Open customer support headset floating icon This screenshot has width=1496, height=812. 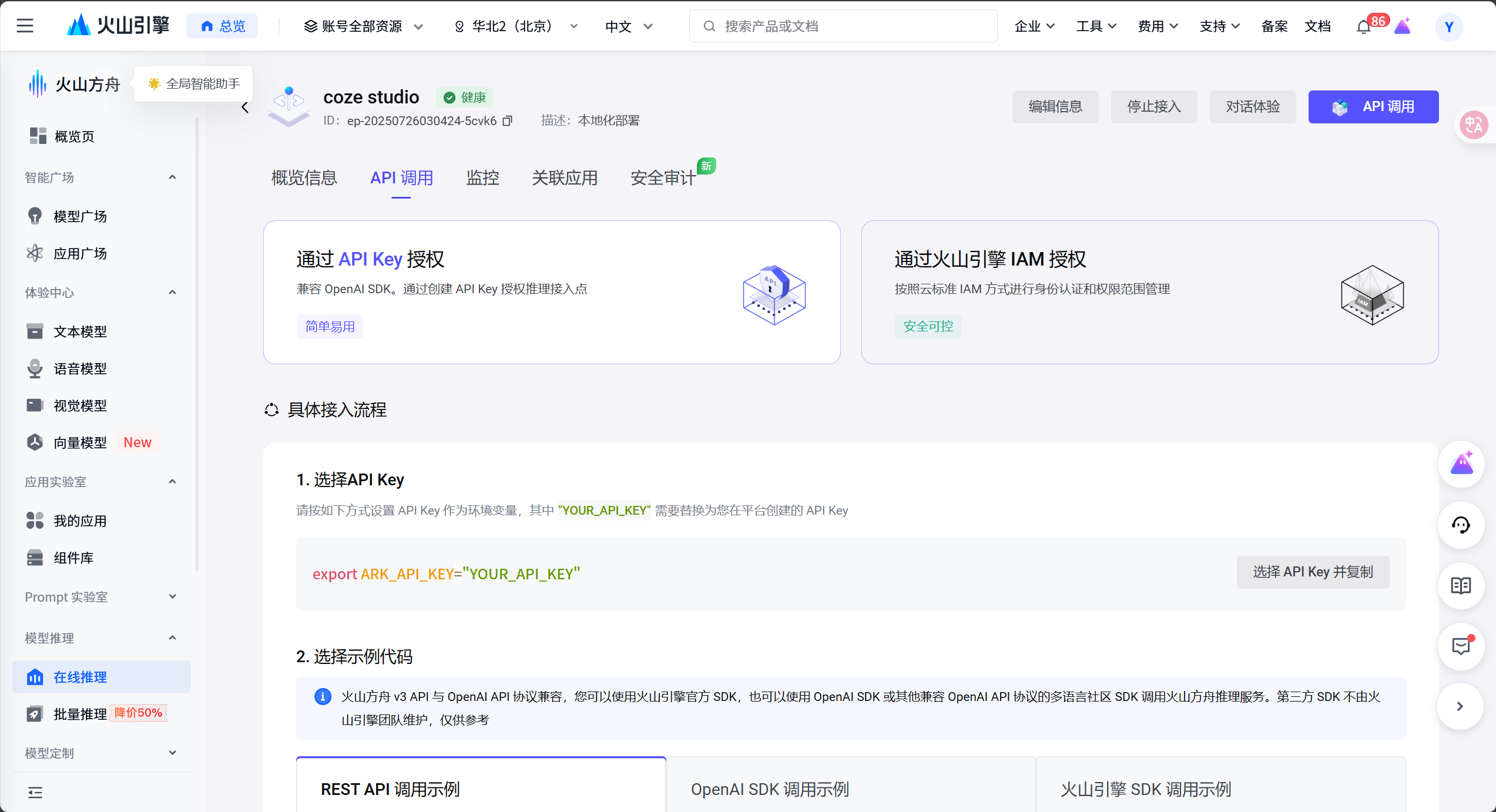[1461, 525]
